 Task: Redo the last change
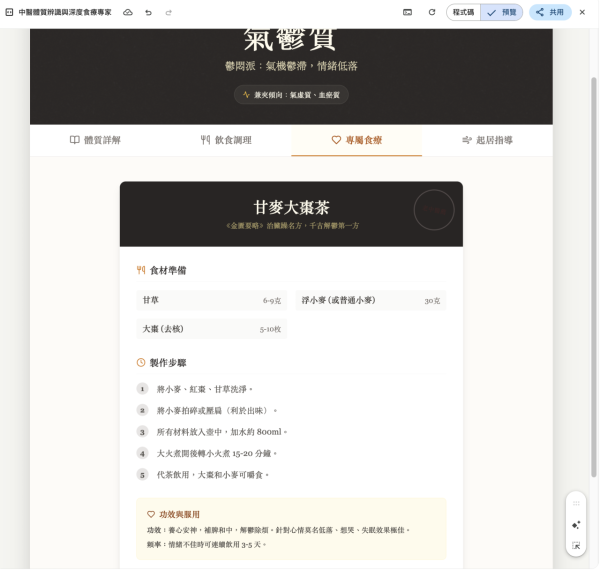168,13
